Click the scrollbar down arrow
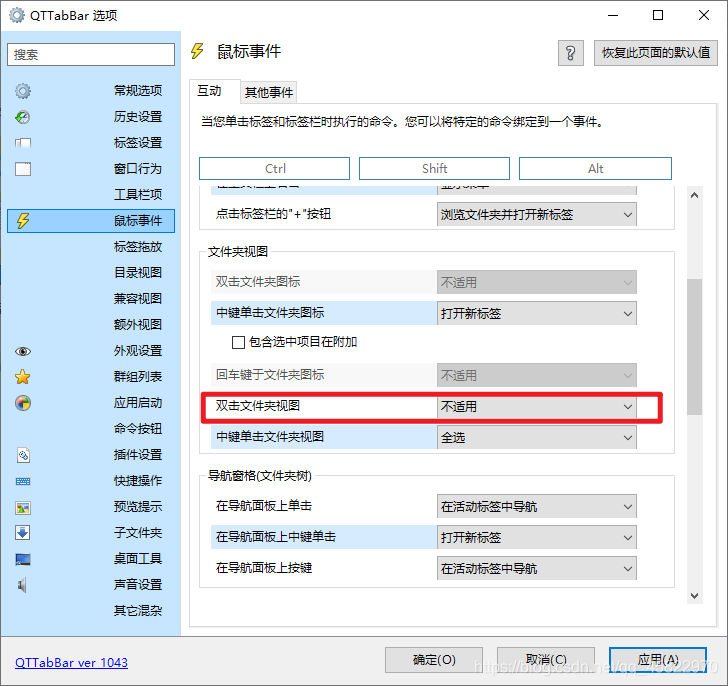 (x=695, y=595)
